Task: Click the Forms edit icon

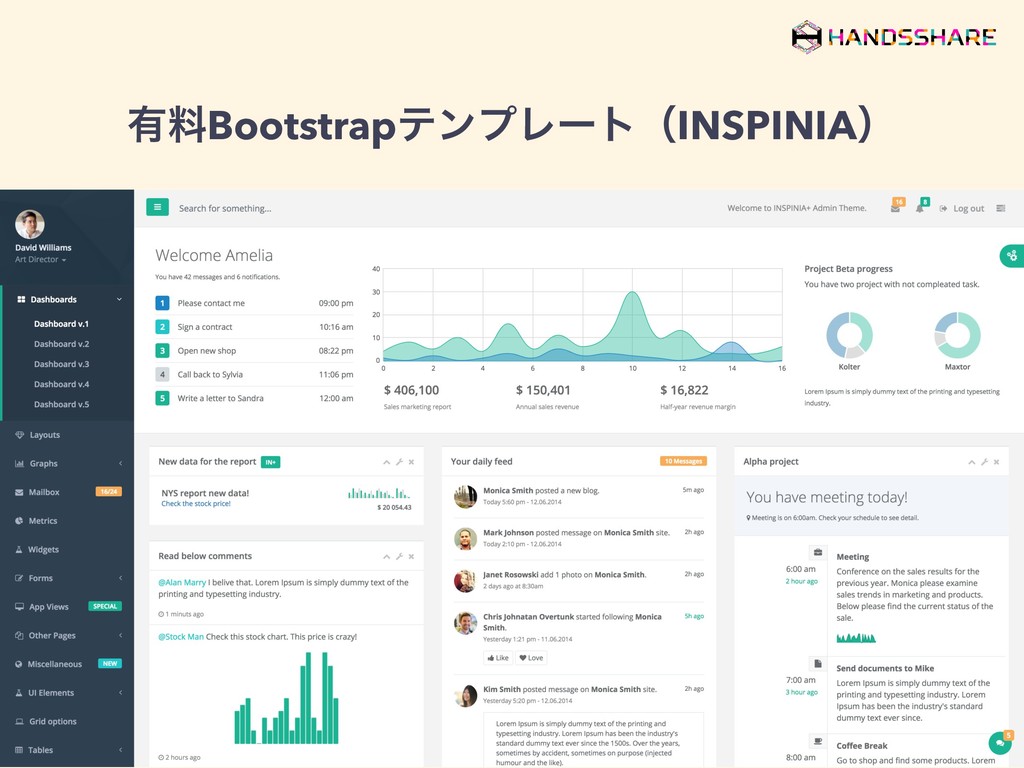Action: coord(19,579)
